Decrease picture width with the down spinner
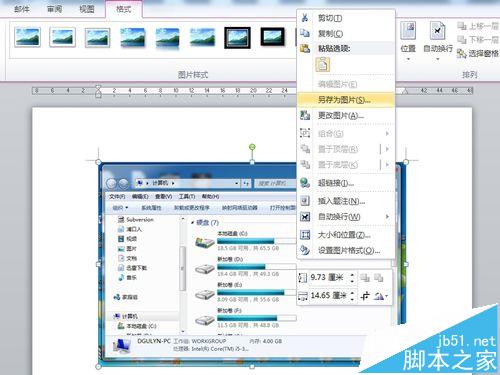This screenshot has height=375, width=500. coord(352,299)
